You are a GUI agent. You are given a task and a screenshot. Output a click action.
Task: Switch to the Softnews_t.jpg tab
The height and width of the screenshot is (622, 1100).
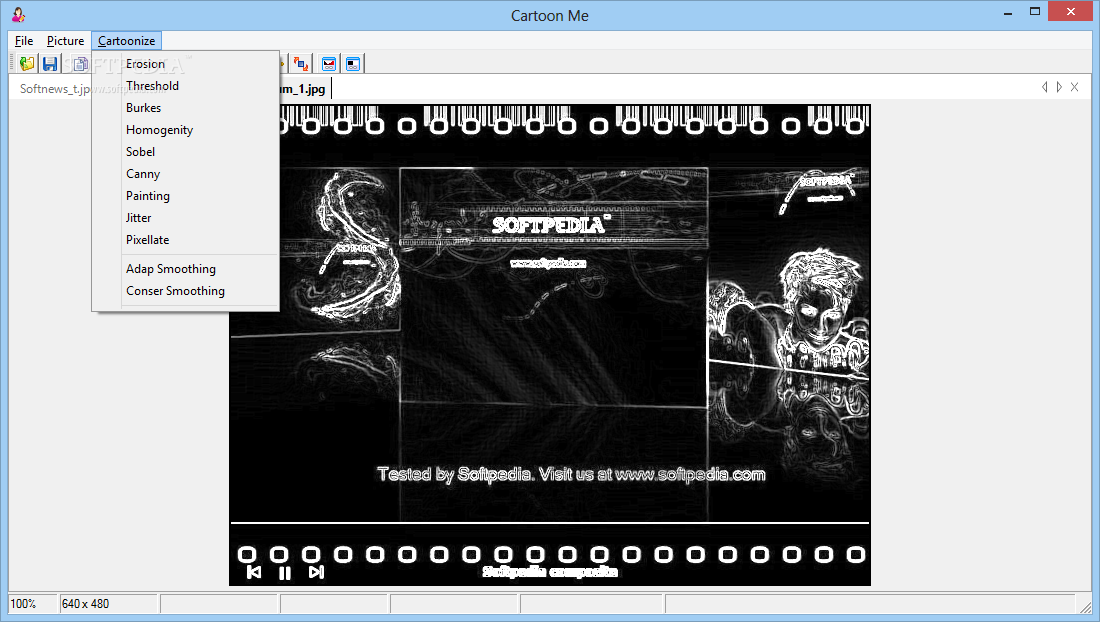coord(53,89)
